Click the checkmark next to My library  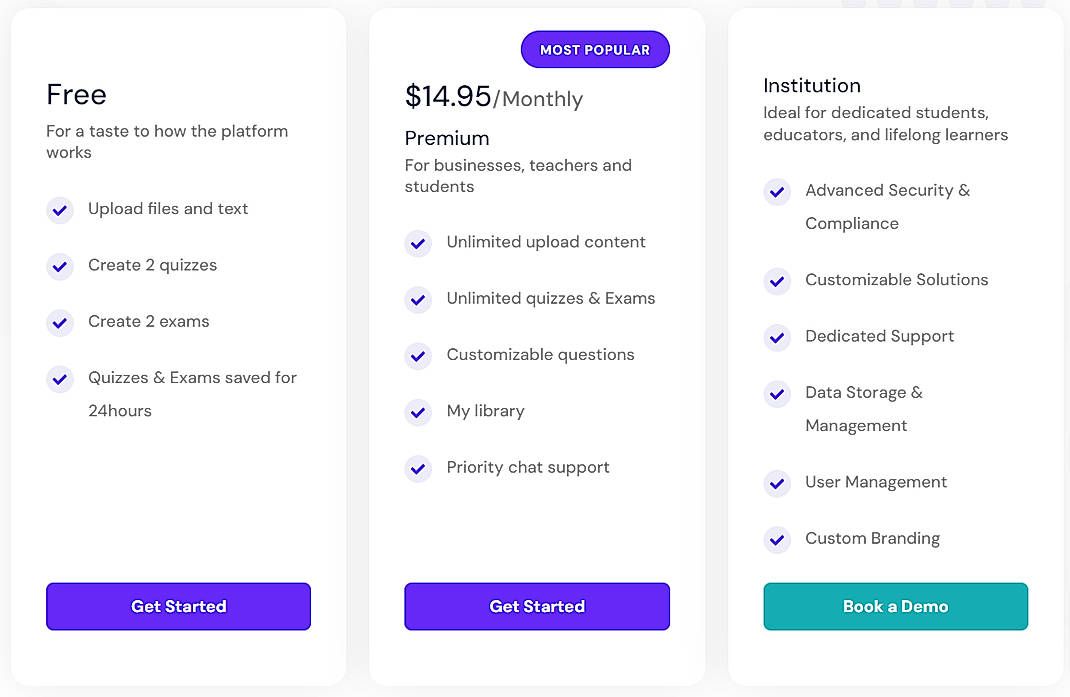coord(418,412)
